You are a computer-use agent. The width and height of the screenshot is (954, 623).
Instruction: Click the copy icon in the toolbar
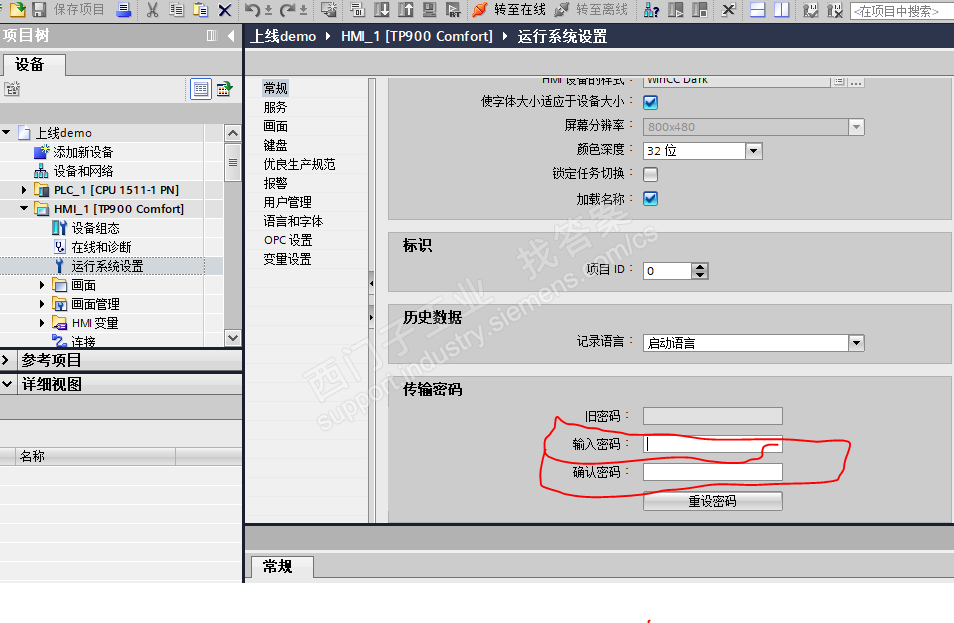click(176, 9)
